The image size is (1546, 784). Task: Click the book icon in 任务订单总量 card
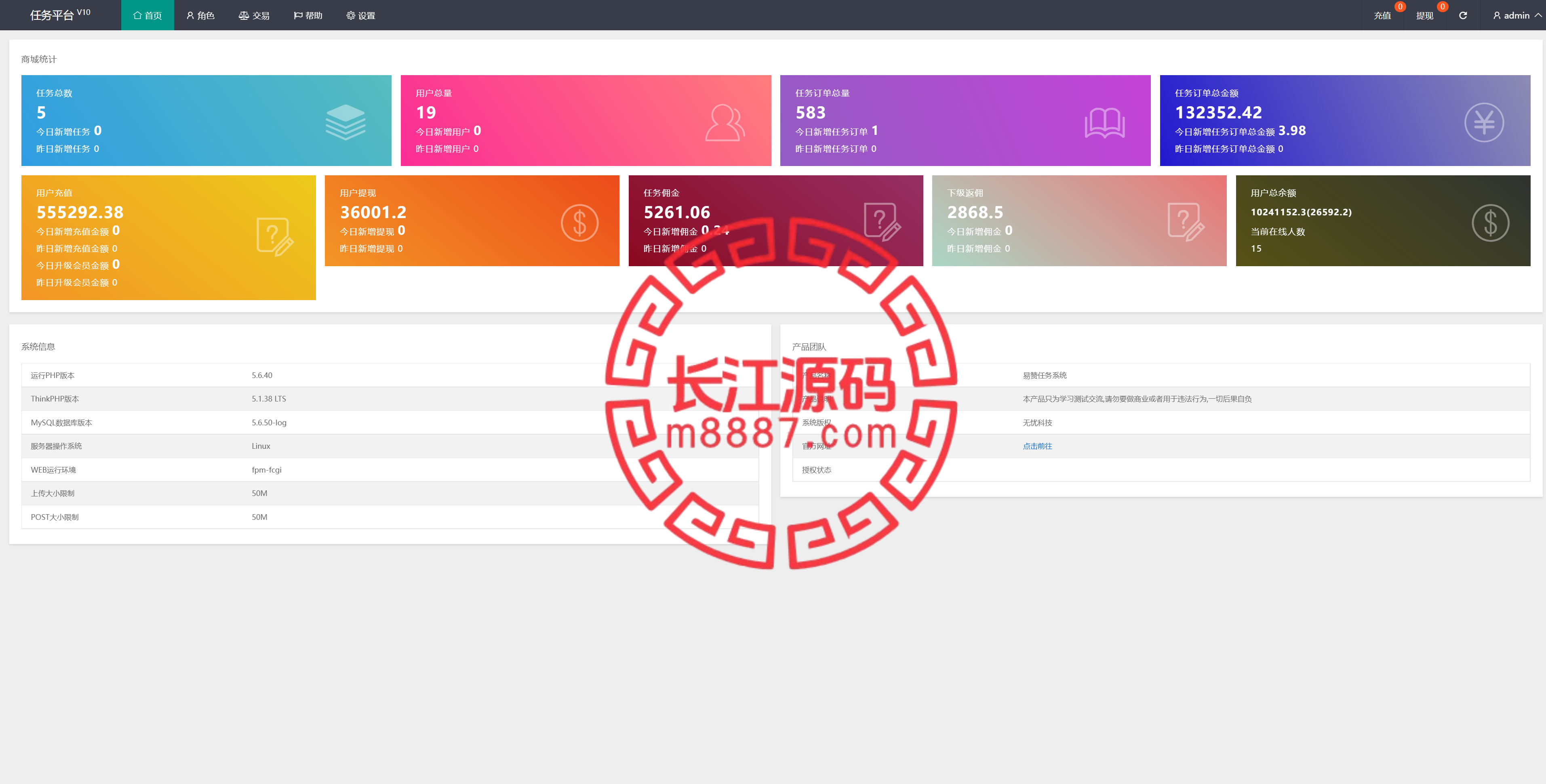point(1105,123)
